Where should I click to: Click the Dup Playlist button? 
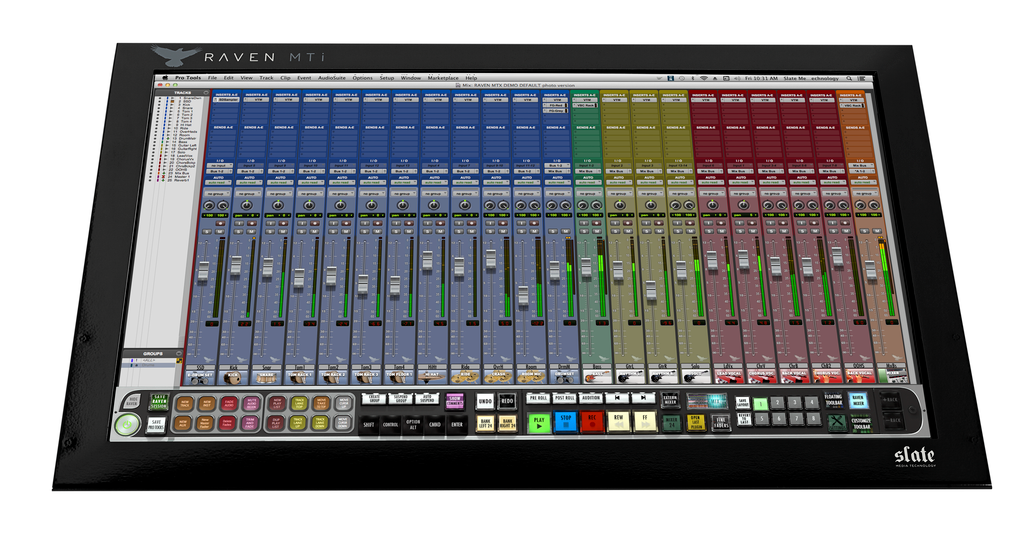click(276, 423)
